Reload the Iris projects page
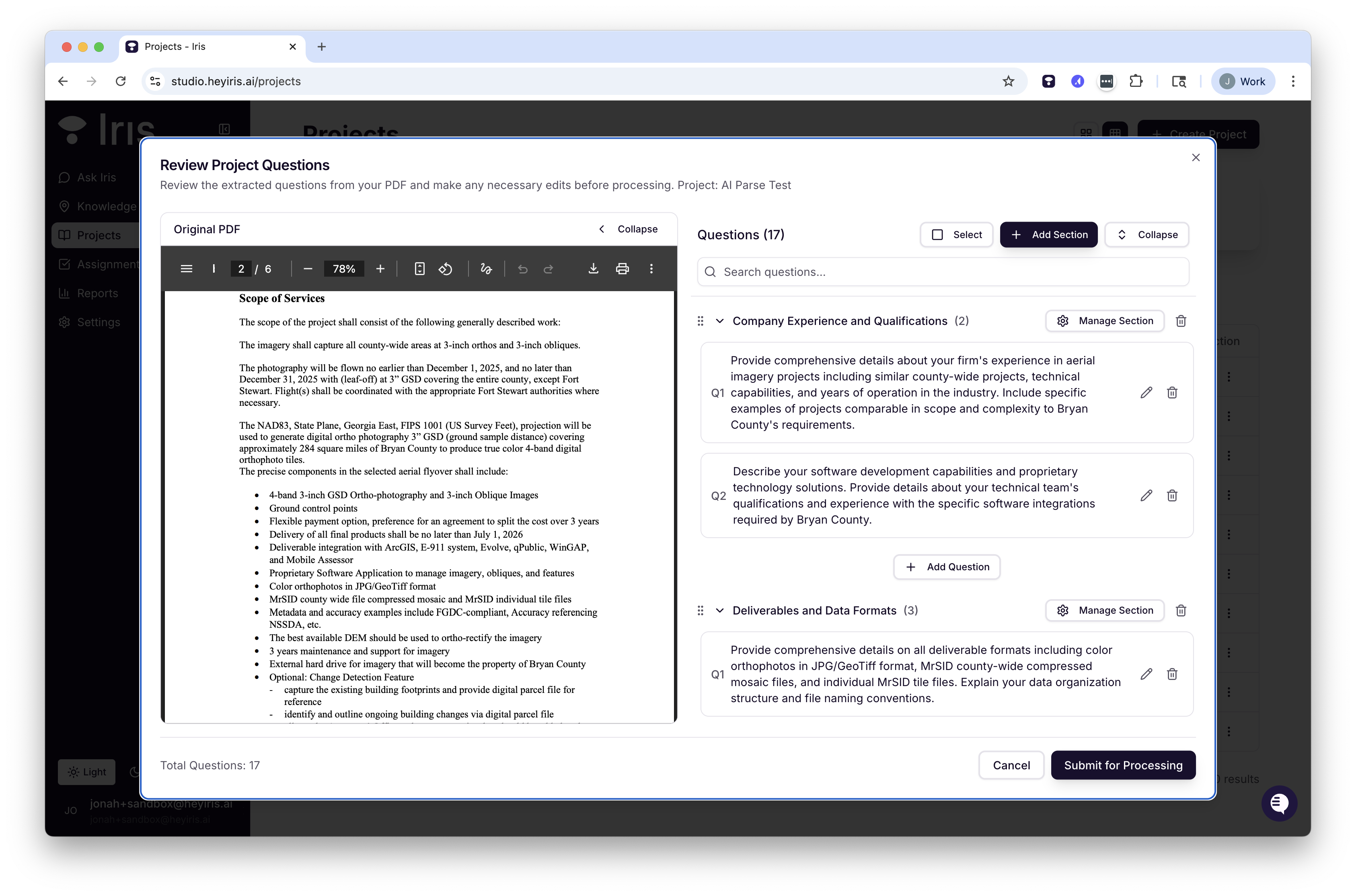 coord(121,81)
